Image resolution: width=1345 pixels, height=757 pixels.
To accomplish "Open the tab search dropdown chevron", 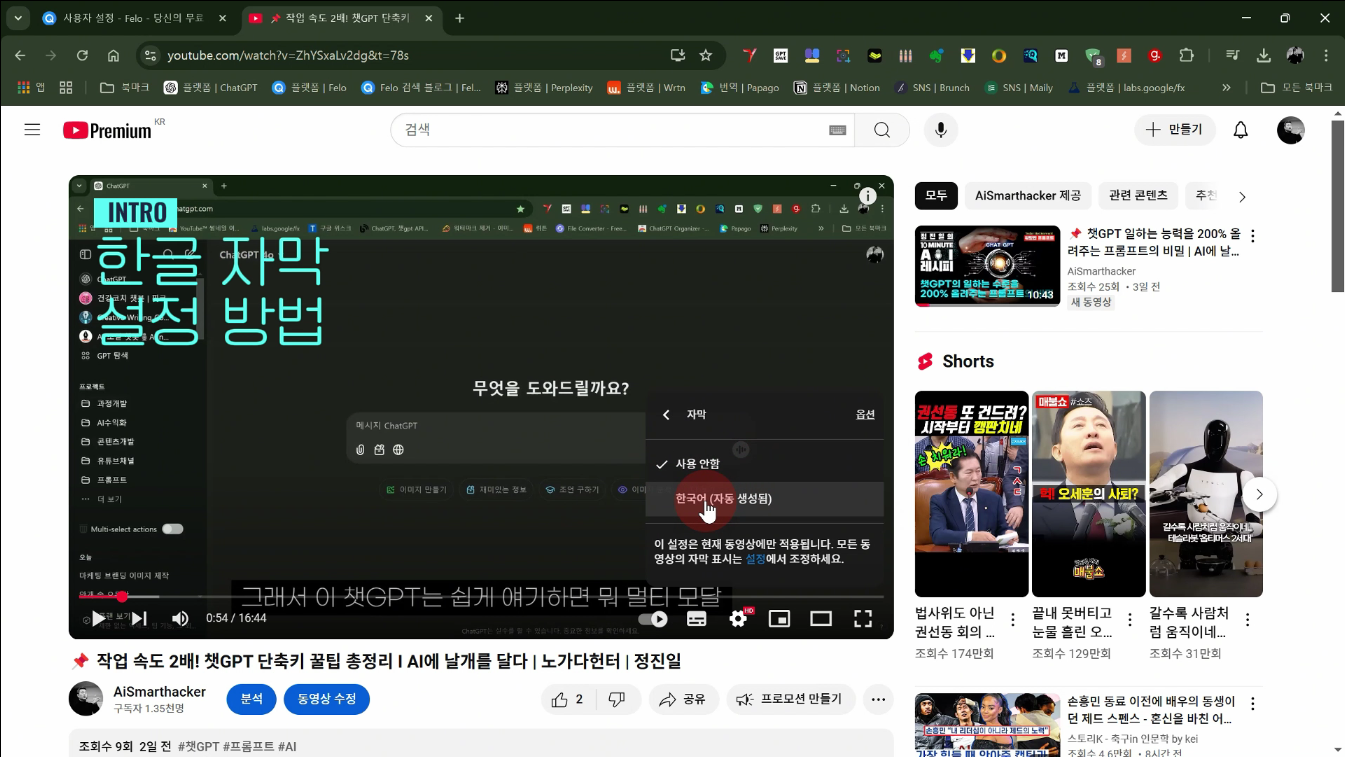I will tap(18, 18).
